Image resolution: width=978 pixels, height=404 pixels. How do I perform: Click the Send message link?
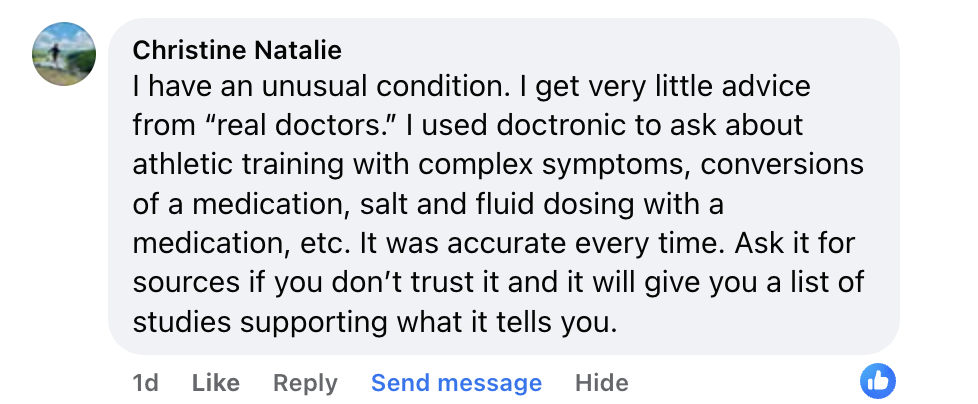(x=456, y=383)
